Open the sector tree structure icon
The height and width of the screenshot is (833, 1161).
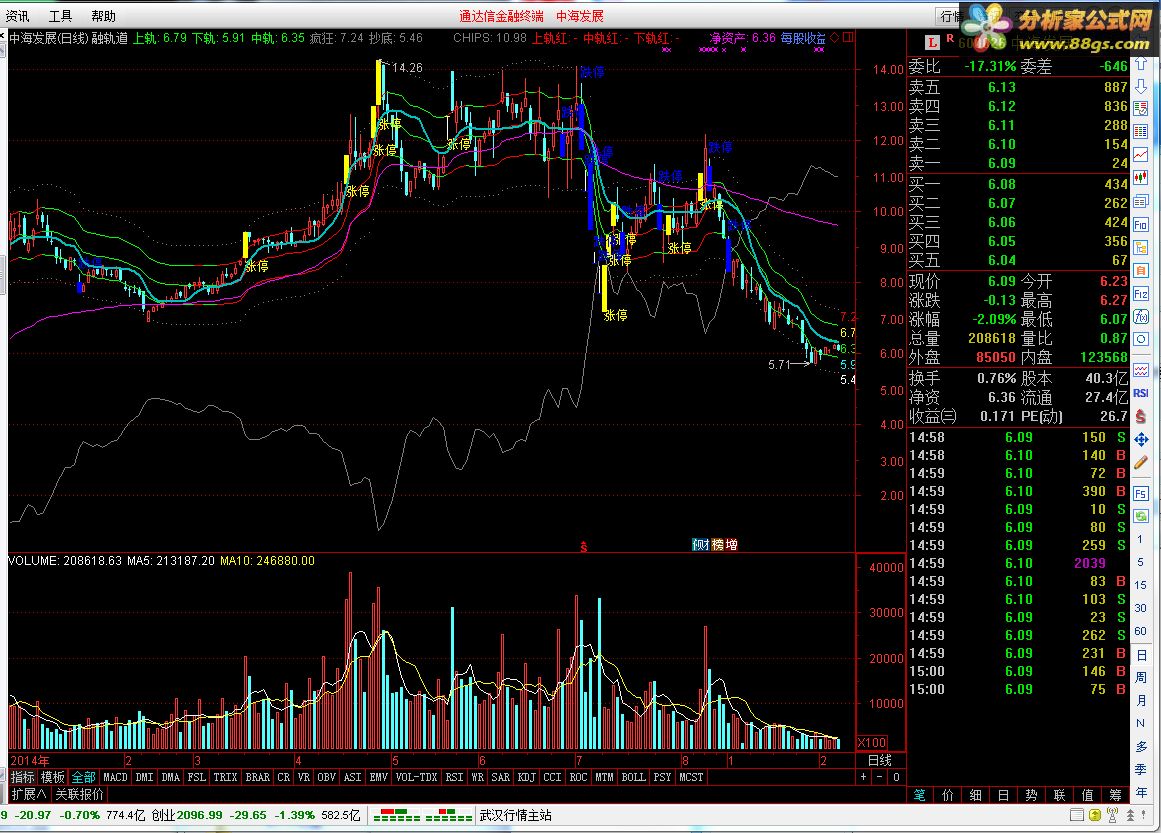click(1141, 247)
